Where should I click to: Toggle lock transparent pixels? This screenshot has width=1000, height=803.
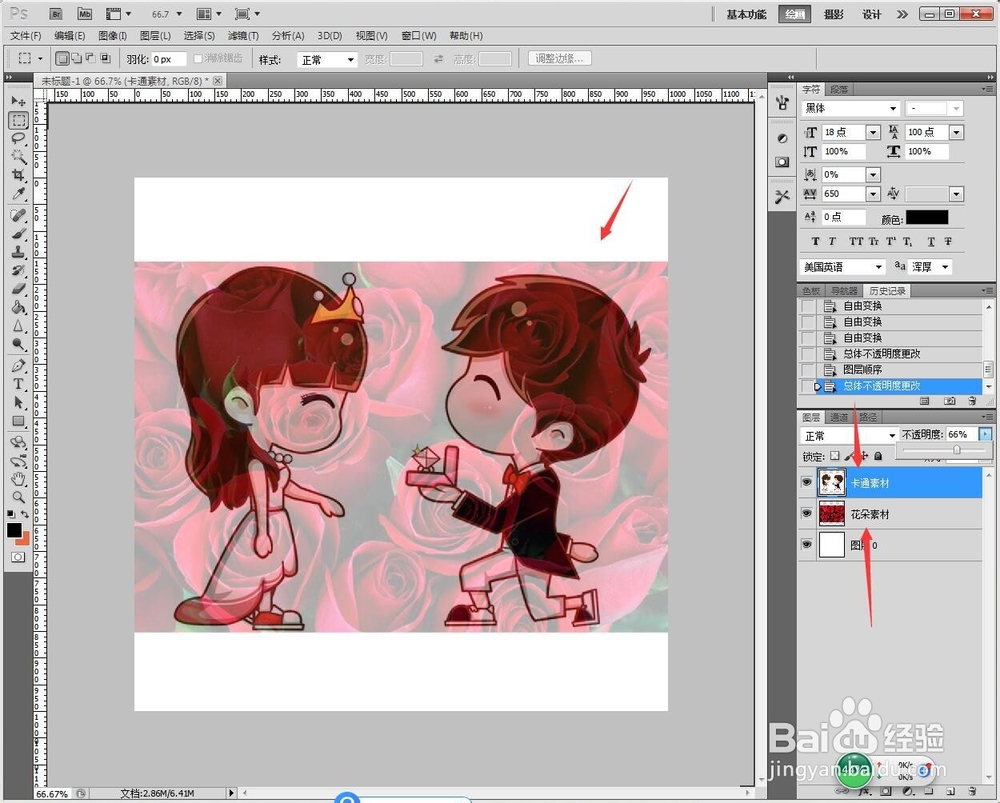pos(835,456)
